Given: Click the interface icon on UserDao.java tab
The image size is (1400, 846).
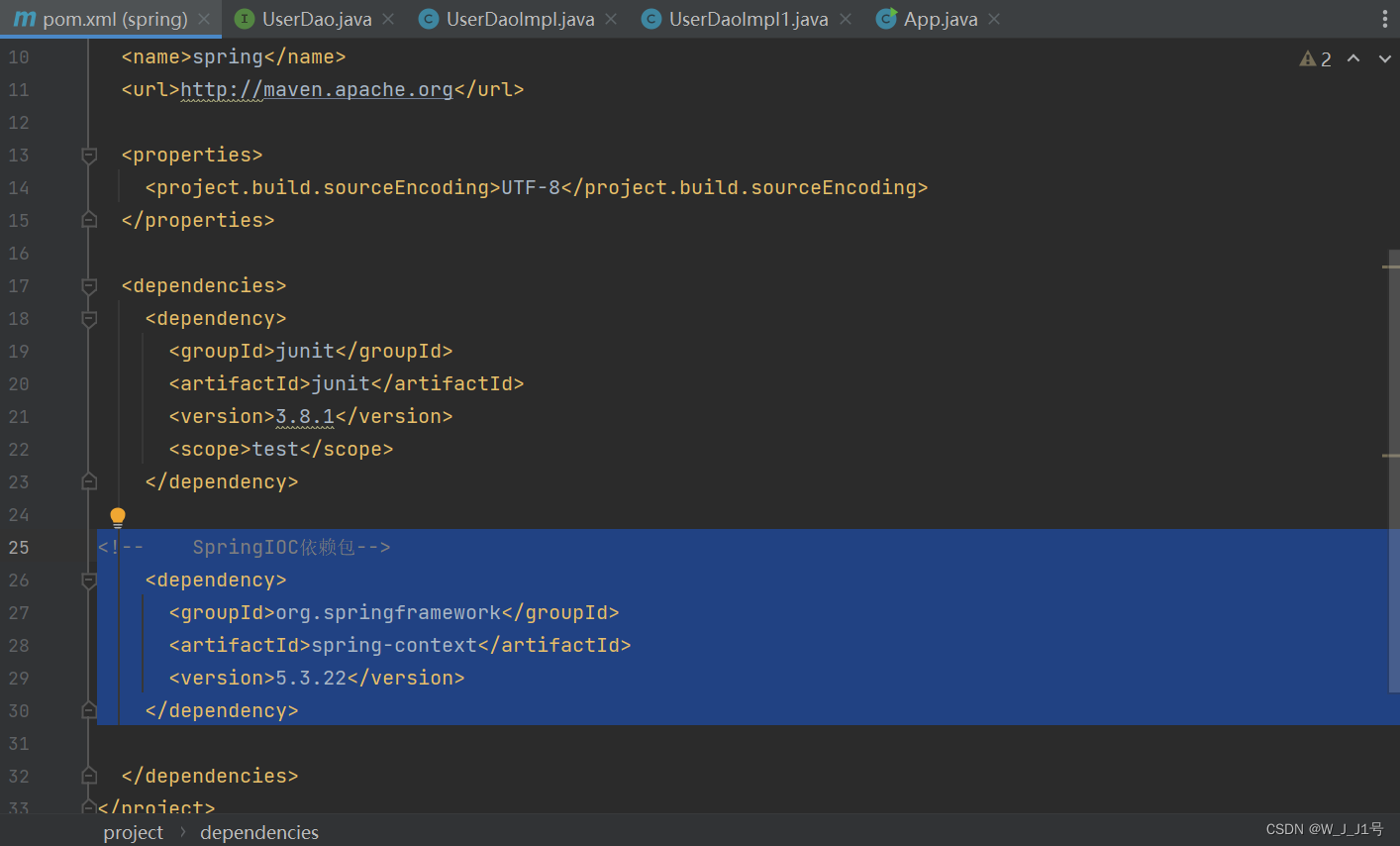Looking at the screenshot, I should tap(245, 19).
